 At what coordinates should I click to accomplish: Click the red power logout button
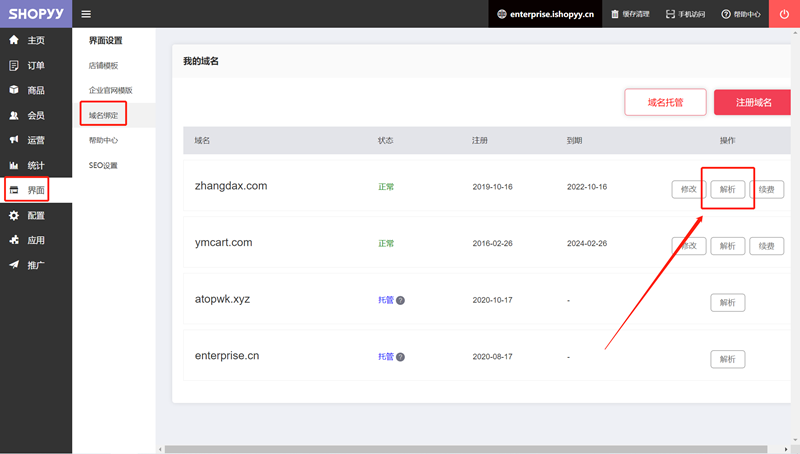click(x=784, y=14)
